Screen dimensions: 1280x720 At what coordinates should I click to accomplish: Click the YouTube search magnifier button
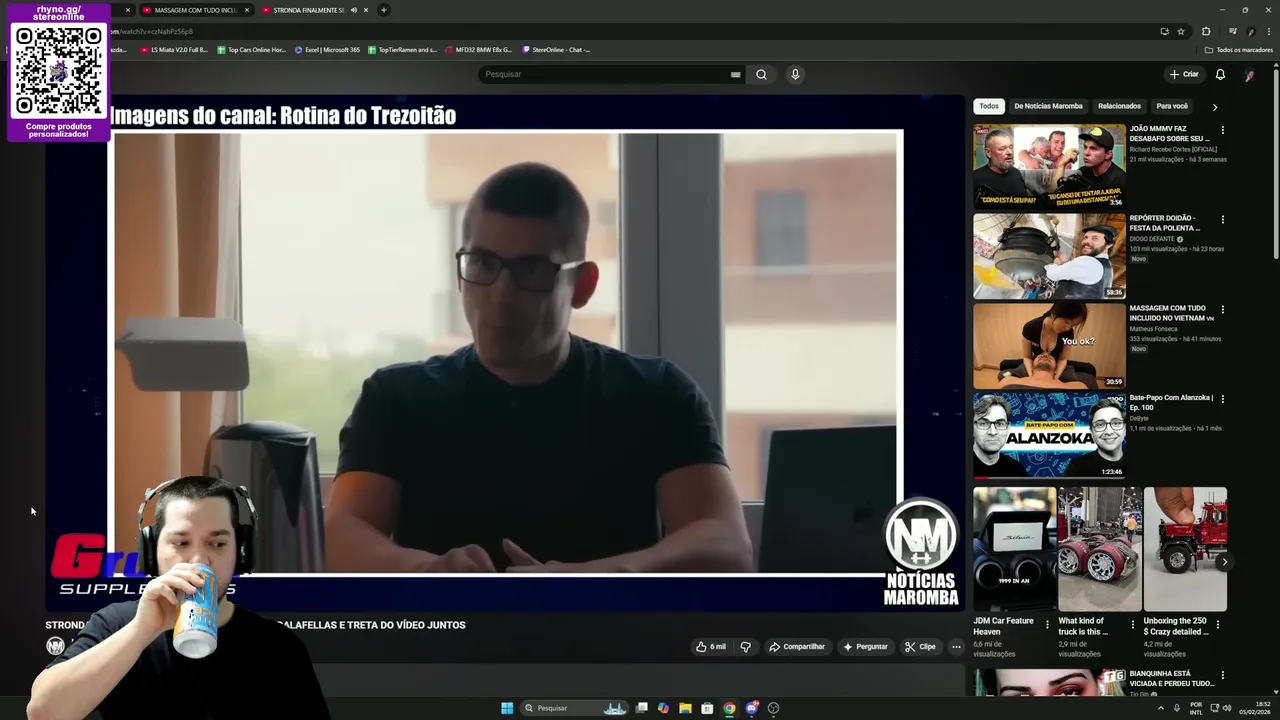pos(761,74)
